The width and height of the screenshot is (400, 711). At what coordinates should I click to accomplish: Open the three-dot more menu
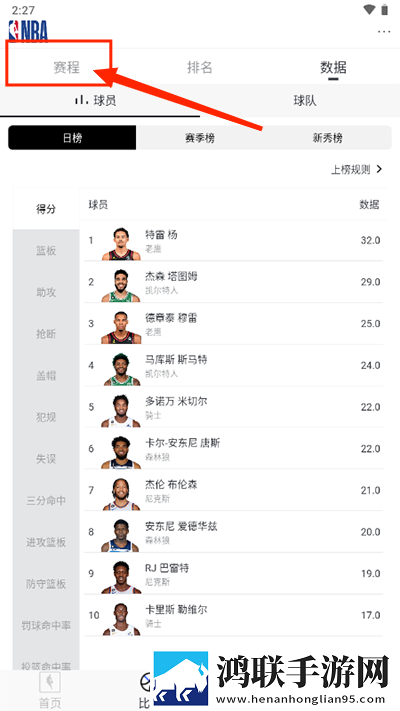pyautogui.click(x=384, y=31)
